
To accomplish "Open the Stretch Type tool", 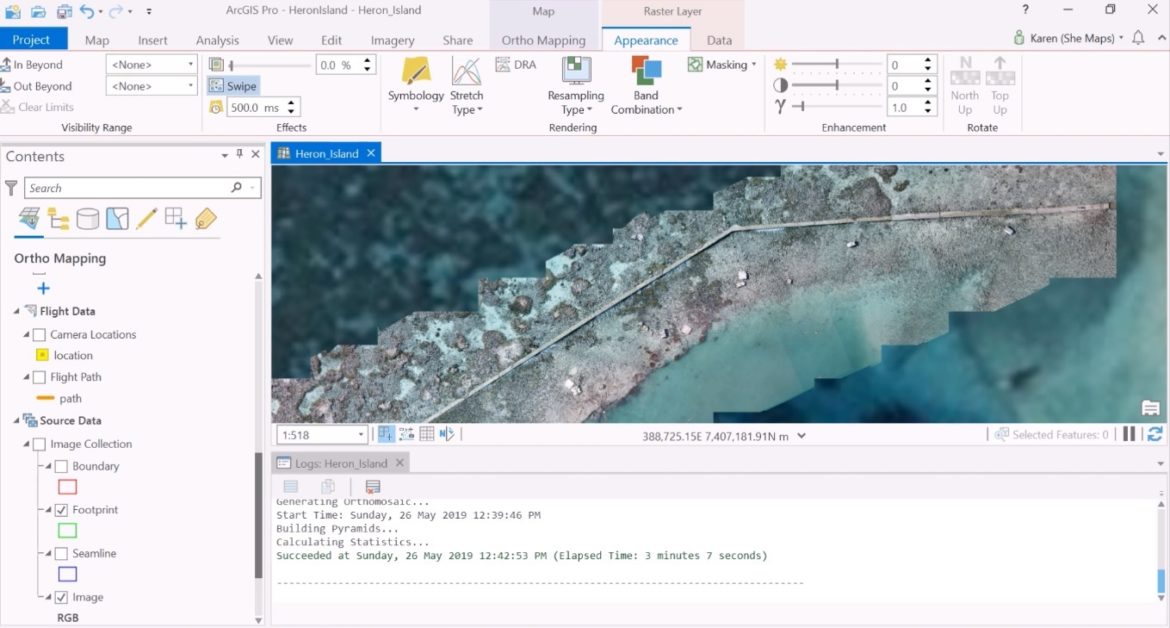I will [x=466, y=84].
